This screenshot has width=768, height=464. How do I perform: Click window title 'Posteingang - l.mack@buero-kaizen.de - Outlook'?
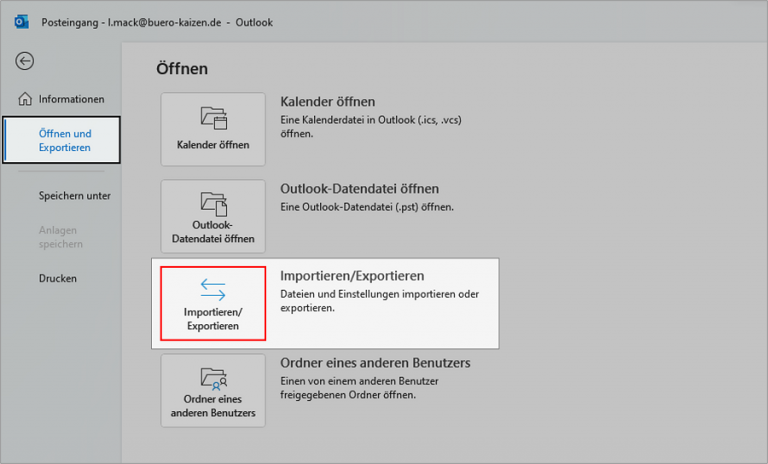click(157, 23)
